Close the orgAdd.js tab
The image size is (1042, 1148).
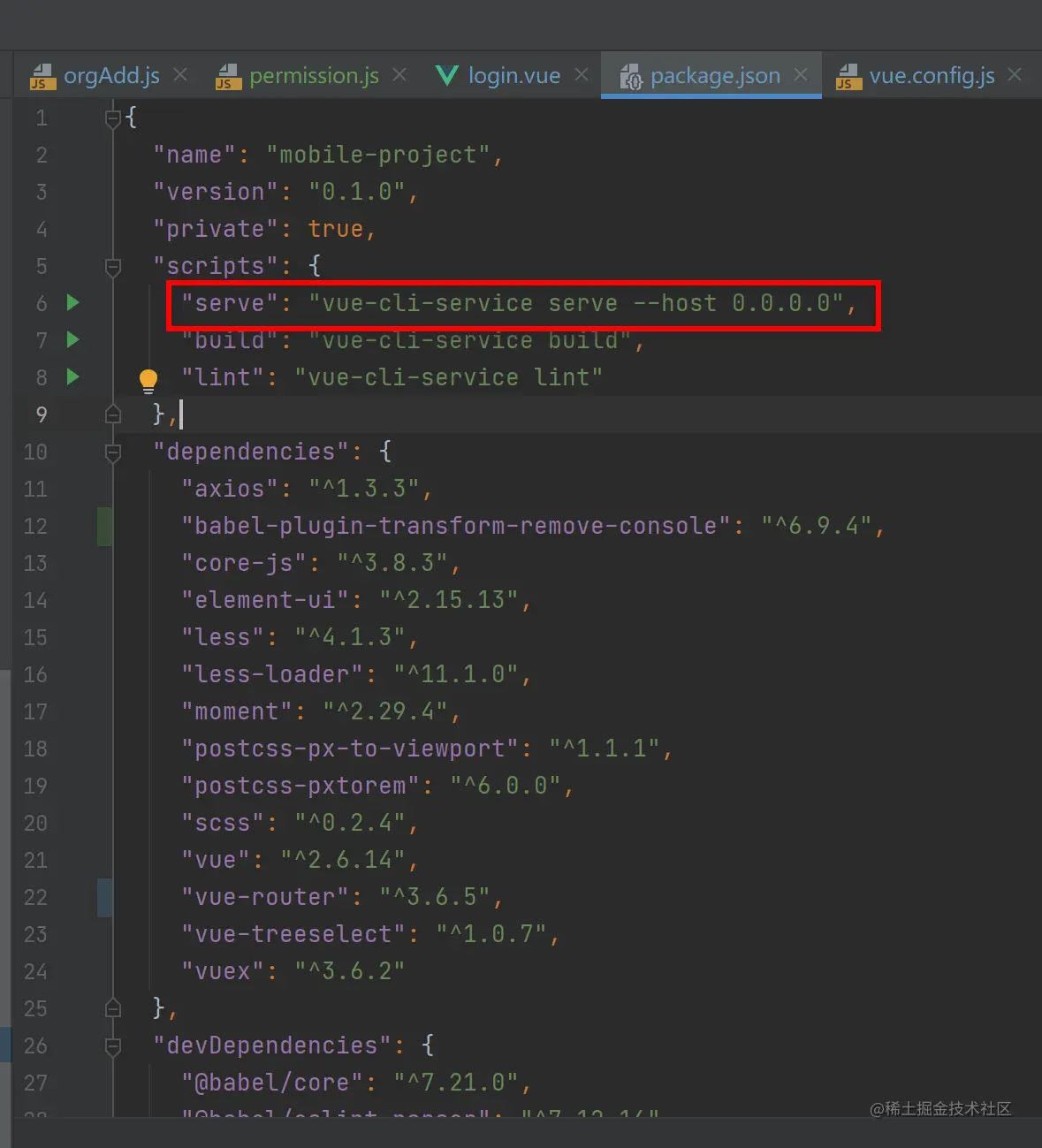pos(180,75)
